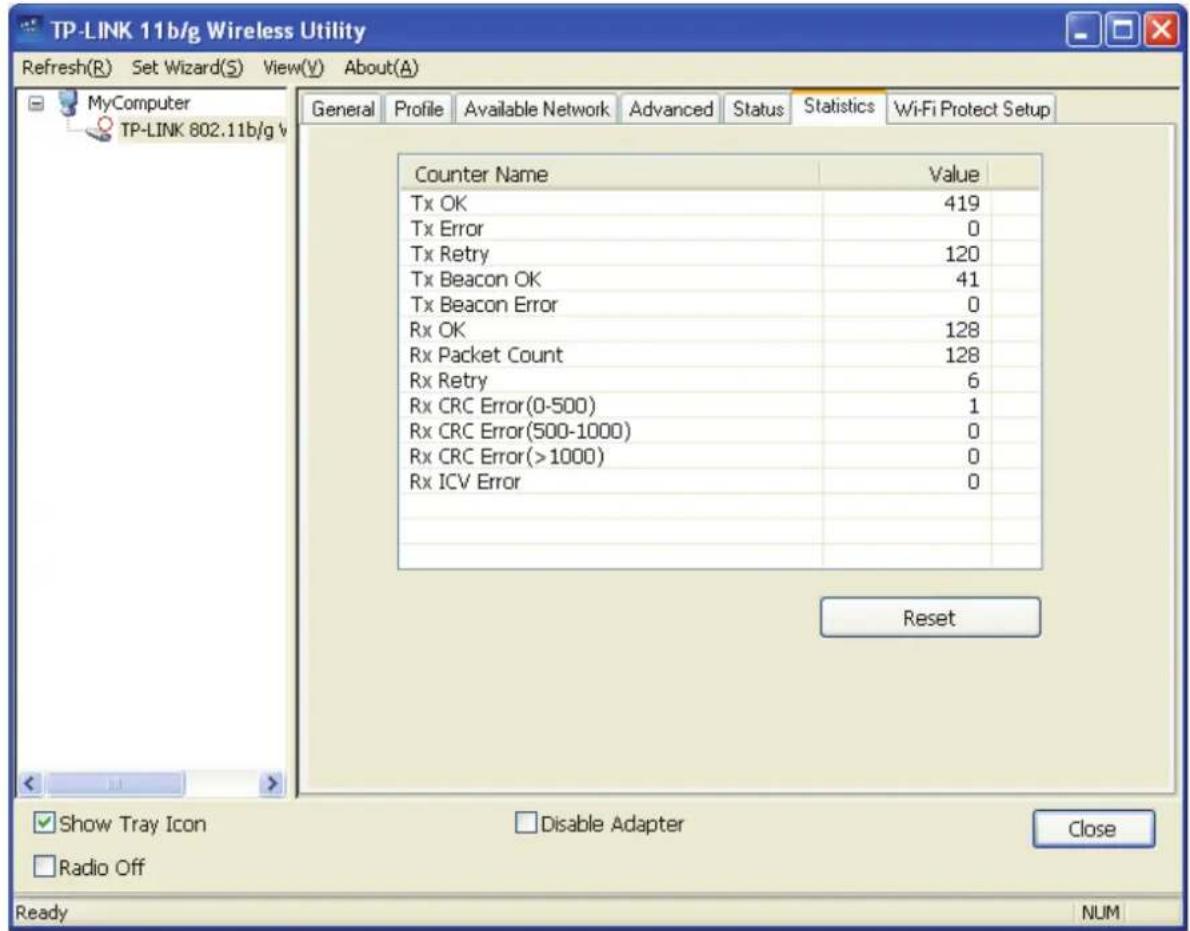The width and height of the screenshot is (1190, 931).
Task: Open the Refresh(R) menu
Action: coord(67,68)
